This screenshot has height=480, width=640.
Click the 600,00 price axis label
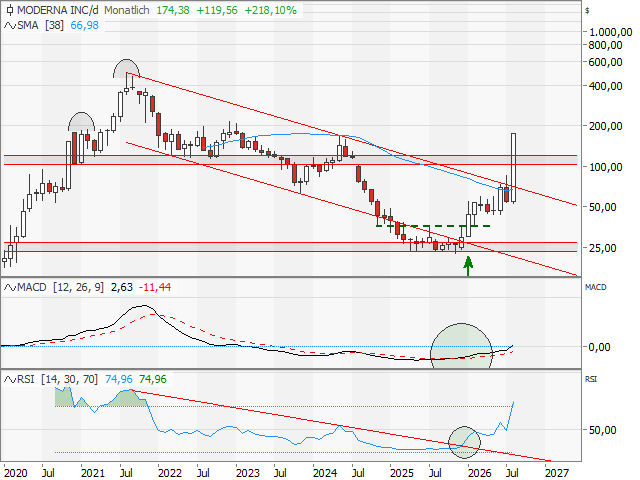pos(605,62)
